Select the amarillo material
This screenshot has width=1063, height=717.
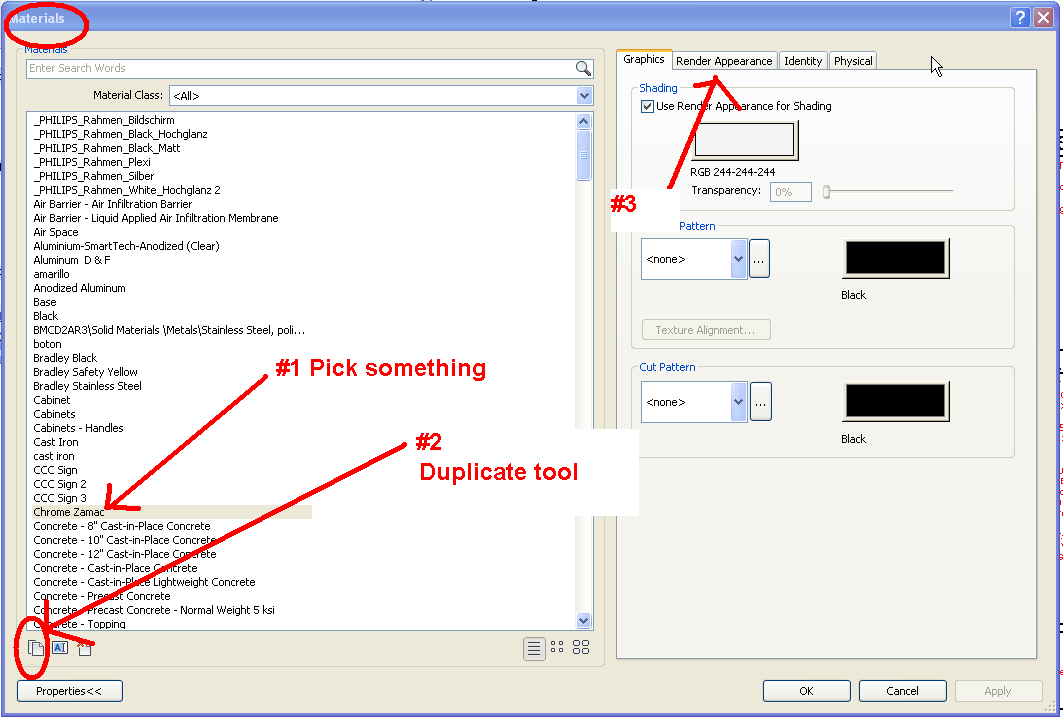click(52, 274)
